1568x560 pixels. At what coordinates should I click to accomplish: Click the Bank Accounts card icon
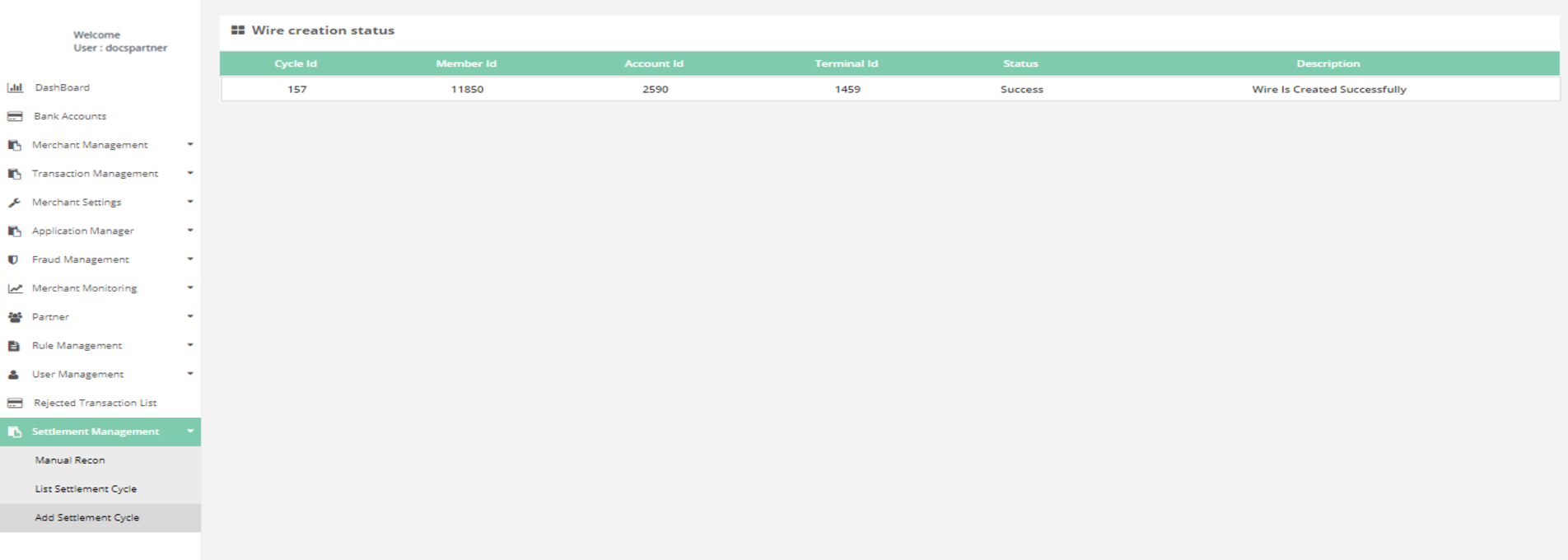tap(15, 116)
